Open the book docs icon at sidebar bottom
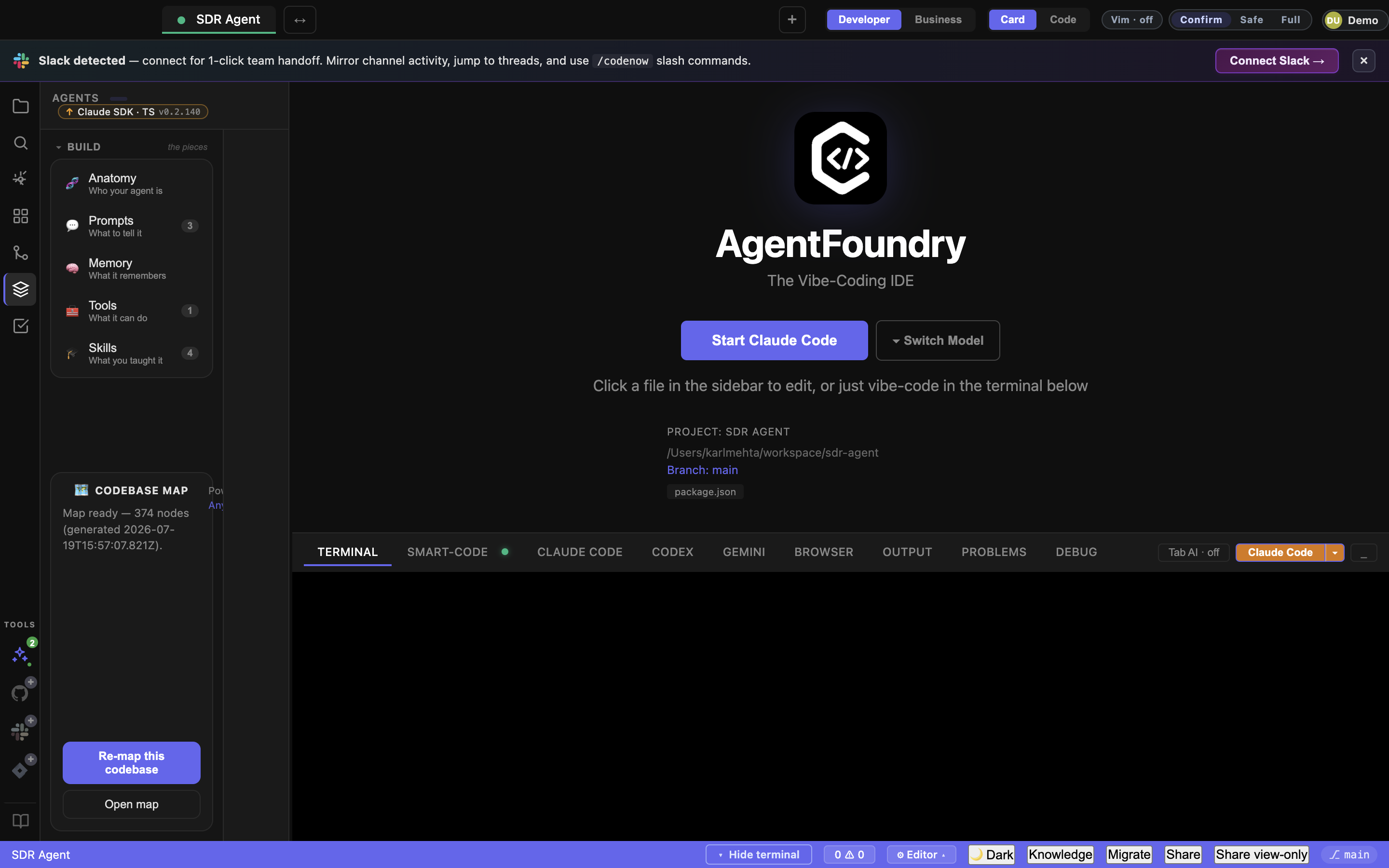The height and width of the screenshot is (868, 1389). coord(21,821)
